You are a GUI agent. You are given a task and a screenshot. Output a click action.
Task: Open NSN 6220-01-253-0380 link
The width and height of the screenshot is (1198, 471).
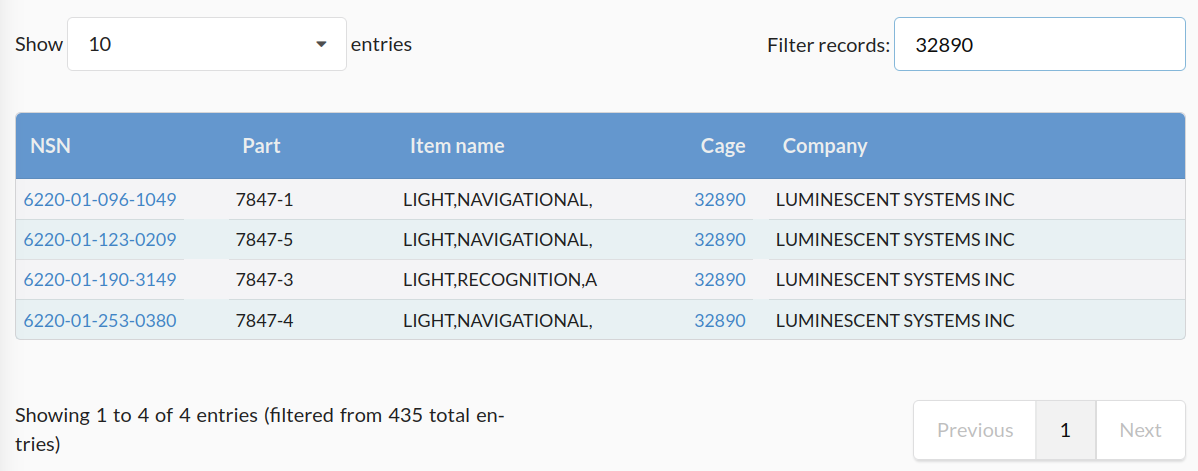100,321
